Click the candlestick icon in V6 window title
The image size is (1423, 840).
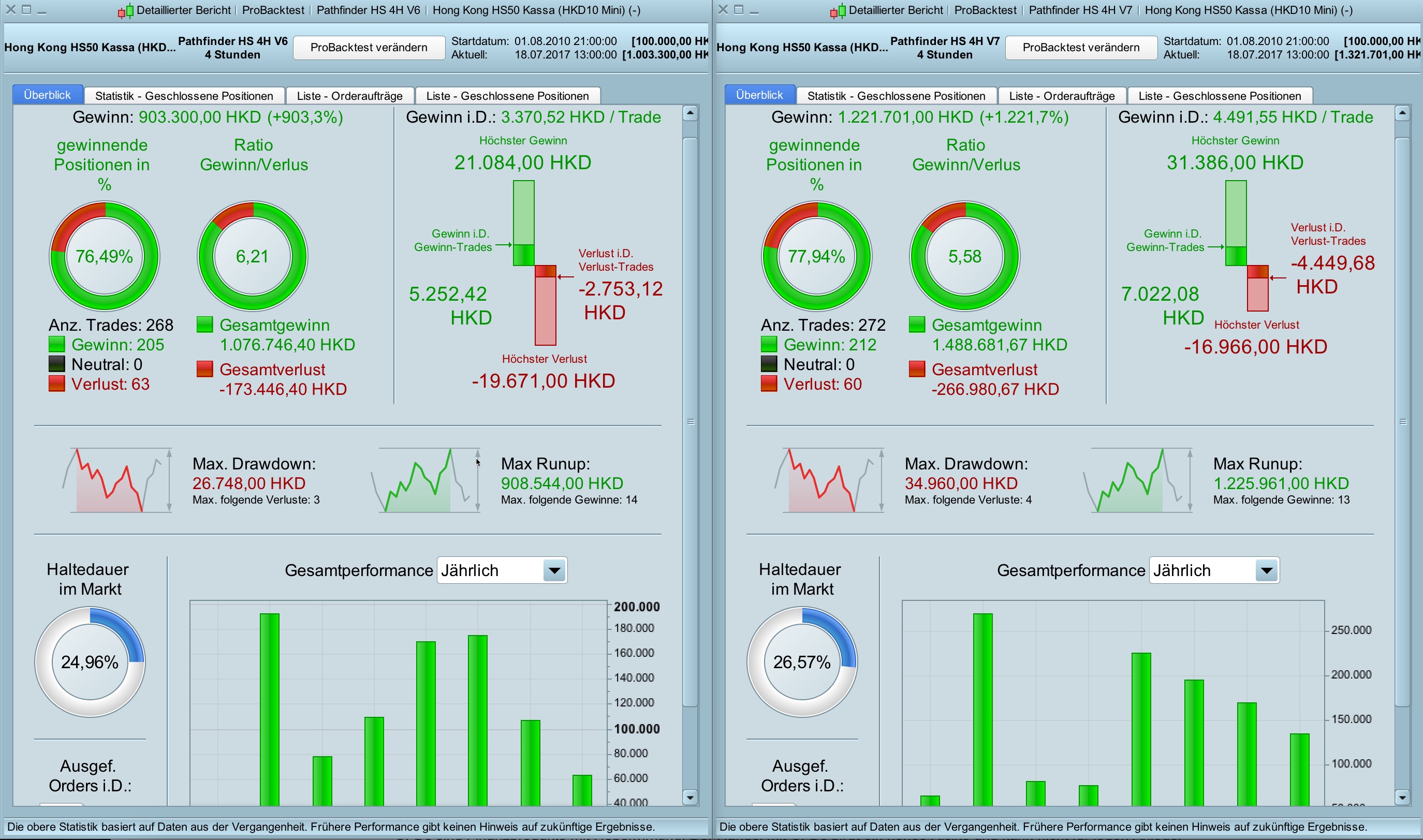tap(126, 11)
